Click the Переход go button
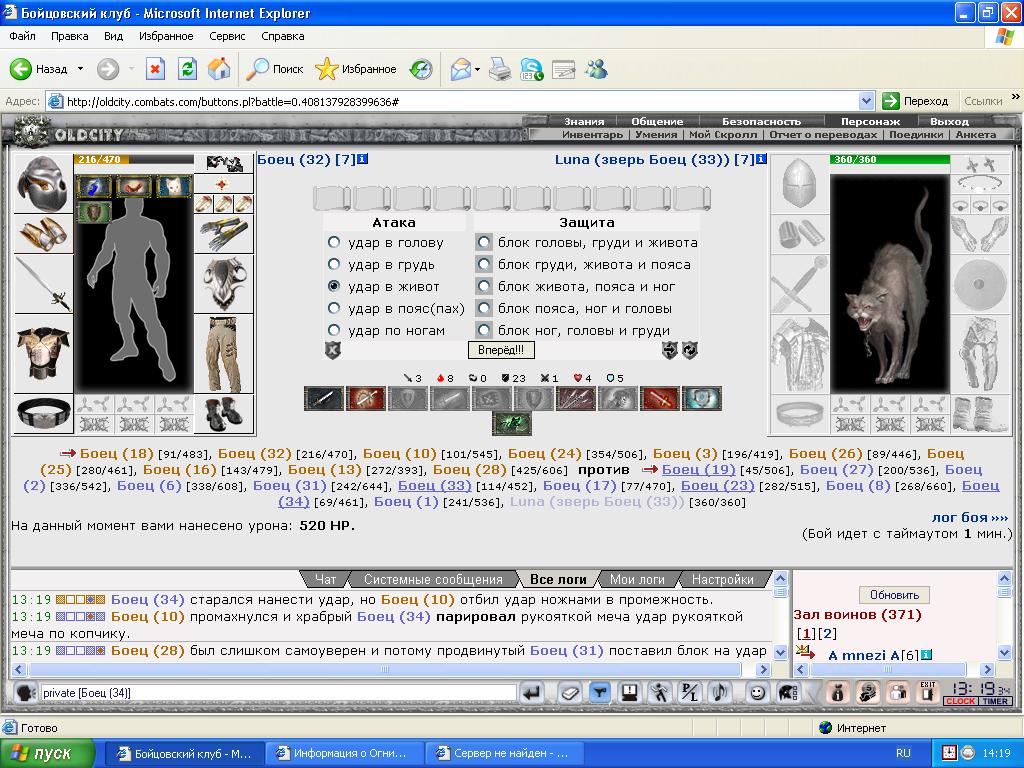 [x=915, y=101]
